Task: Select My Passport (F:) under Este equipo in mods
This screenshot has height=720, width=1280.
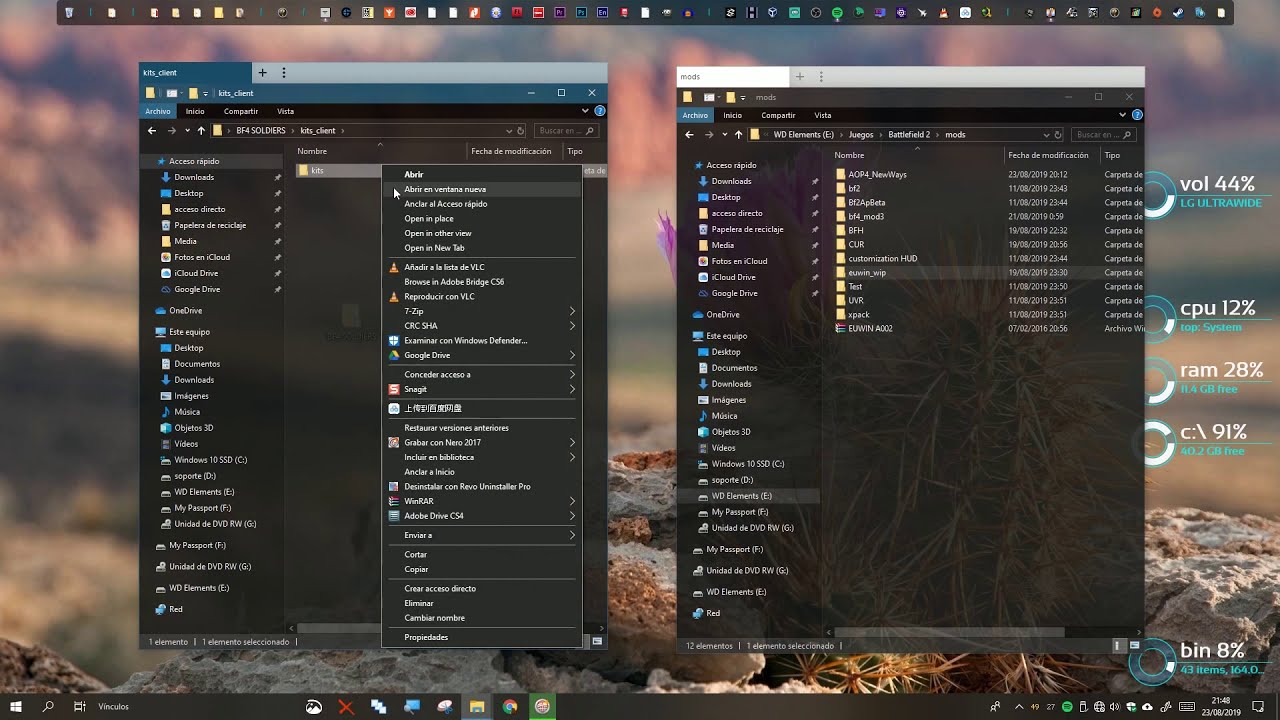Action: coord(740,512)
